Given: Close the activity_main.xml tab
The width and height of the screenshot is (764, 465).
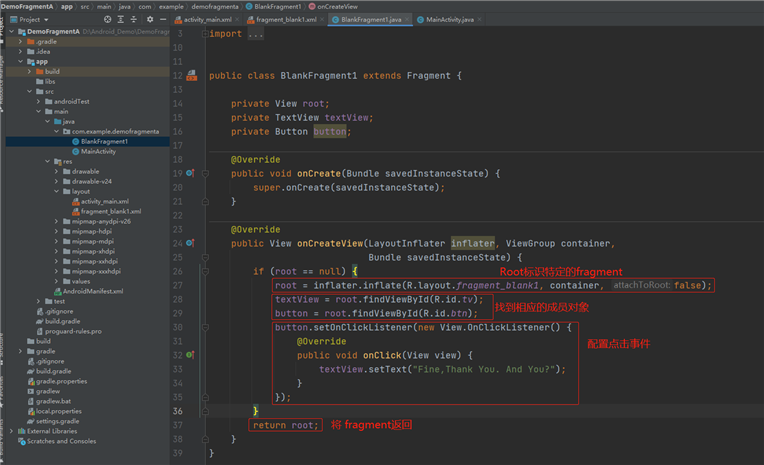Looking at the screenshot, I should coord(237,19).
